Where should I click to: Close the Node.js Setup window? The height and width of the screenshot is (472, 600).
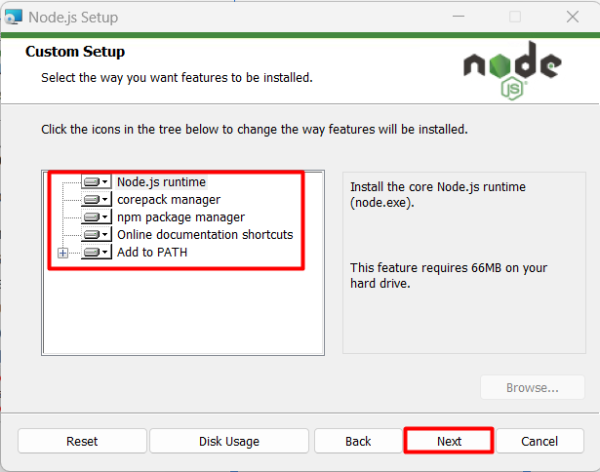tap(570, 17)
